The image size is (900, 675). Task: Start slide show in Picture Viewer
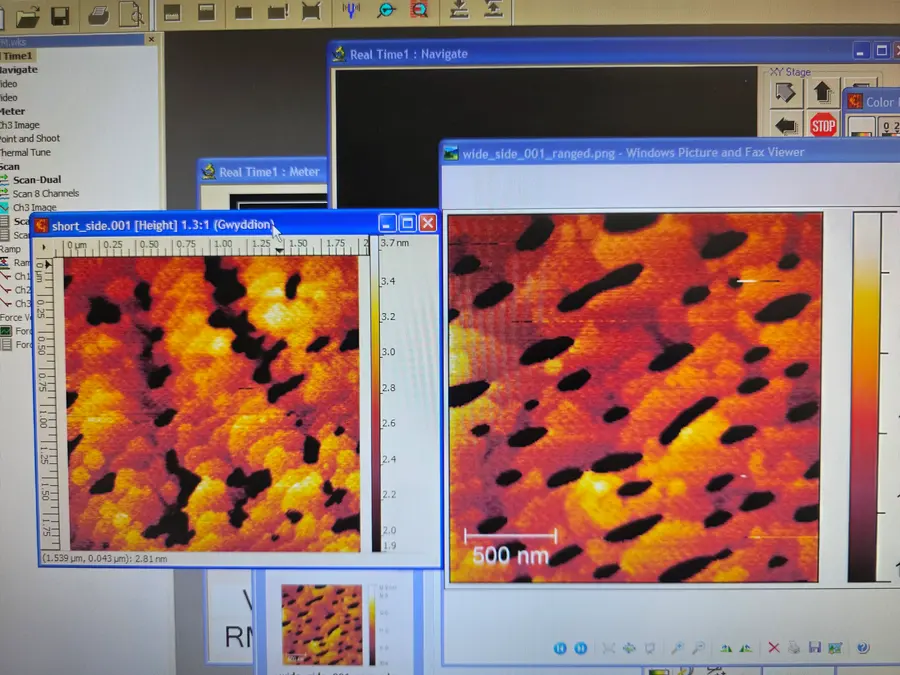pyautogui.click(x=650, y=648)
